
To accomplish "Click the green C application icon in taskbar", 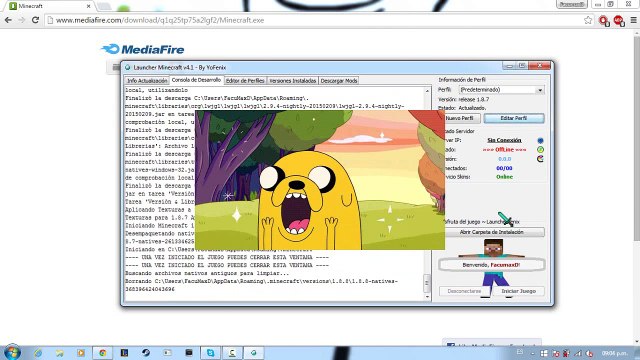I will (232, 353).
